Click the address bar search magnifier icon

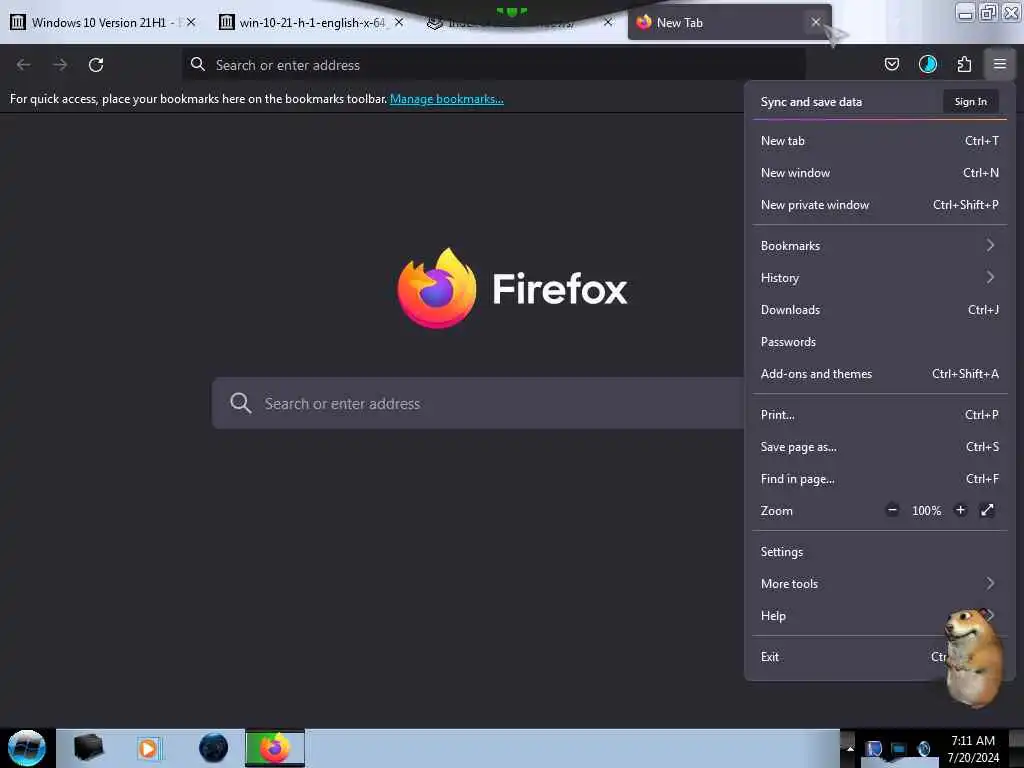click(198, 64)
